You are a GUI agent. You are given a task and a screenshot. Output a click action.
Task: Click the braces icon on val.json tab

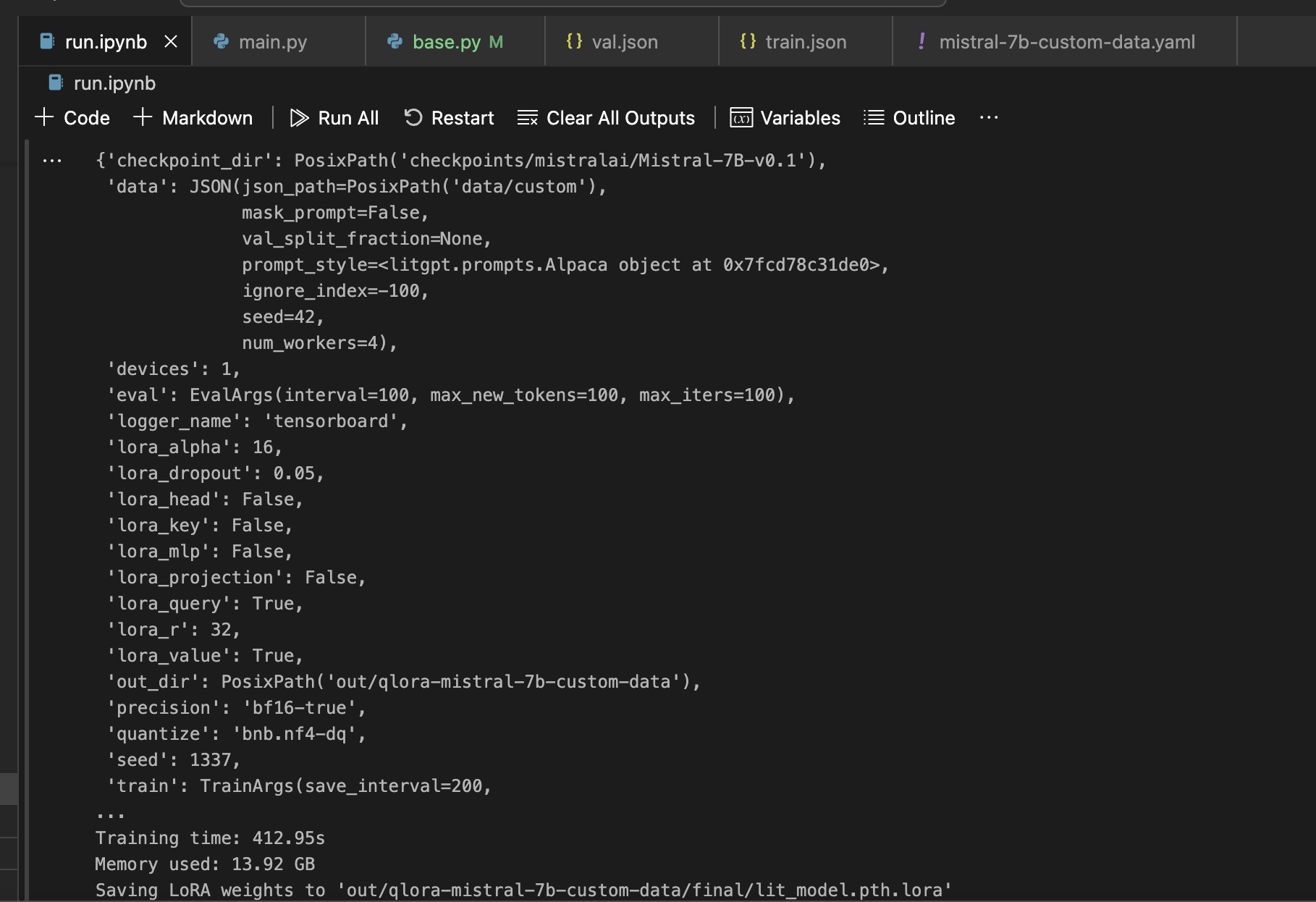point(574,41)
